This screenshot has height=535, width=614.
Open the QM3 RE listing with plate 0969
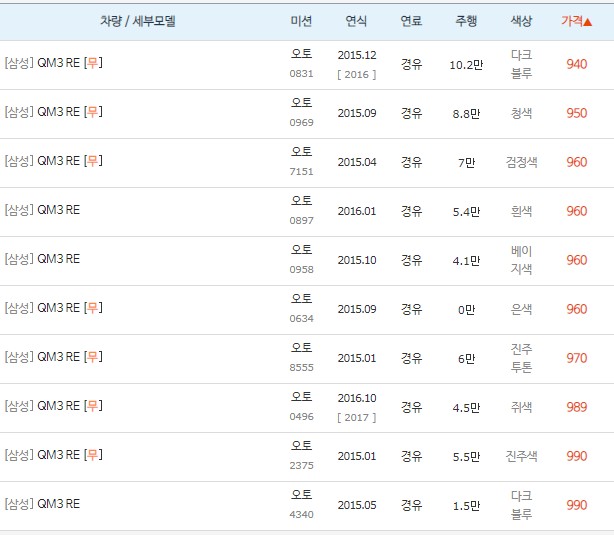pyautogui.click(x=54, y=112)
